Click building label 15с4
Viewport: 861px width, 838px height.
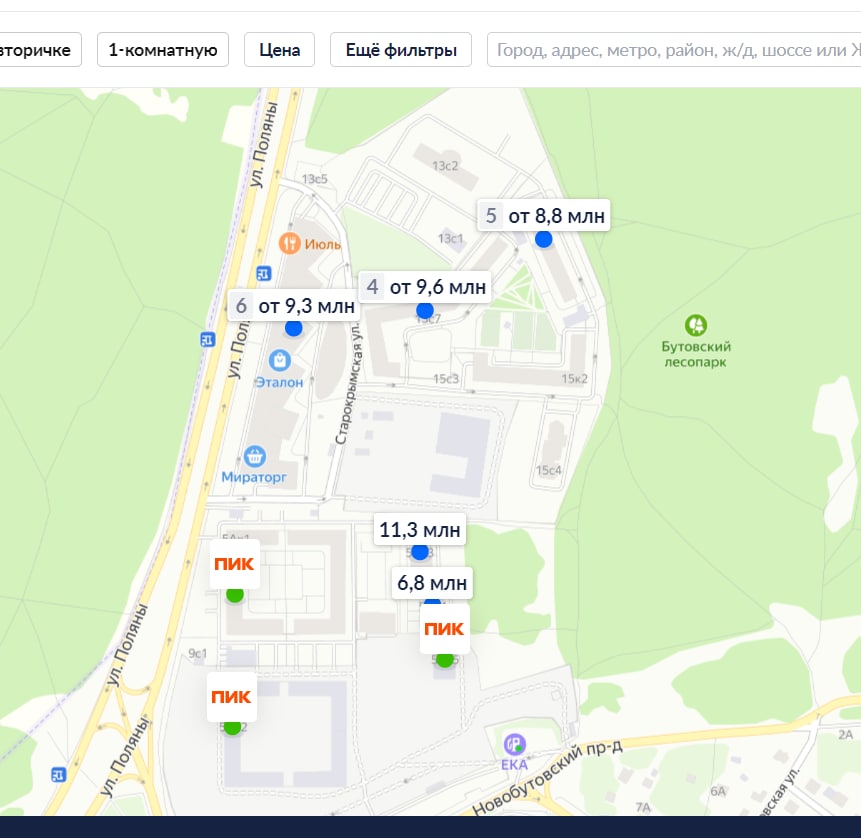549,470
